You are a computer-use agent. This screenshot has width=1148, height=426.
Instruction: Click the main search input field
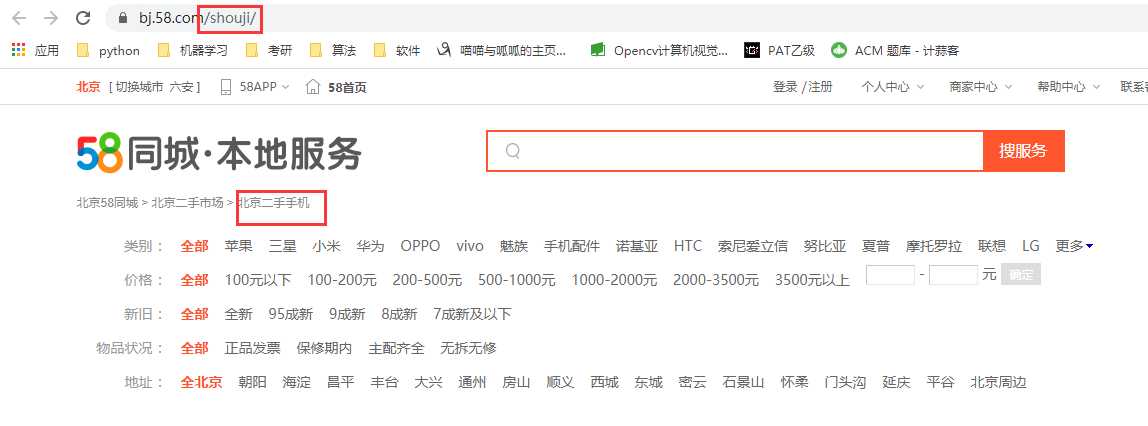tap(735, 152)
